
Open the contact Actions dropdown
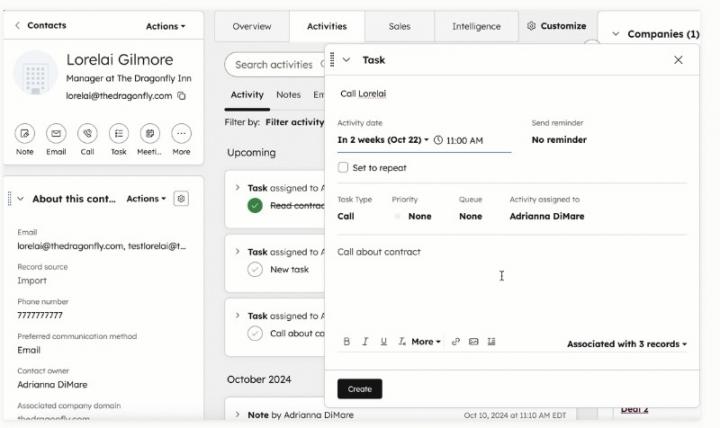pyautogui.click(x=166, y=26)
